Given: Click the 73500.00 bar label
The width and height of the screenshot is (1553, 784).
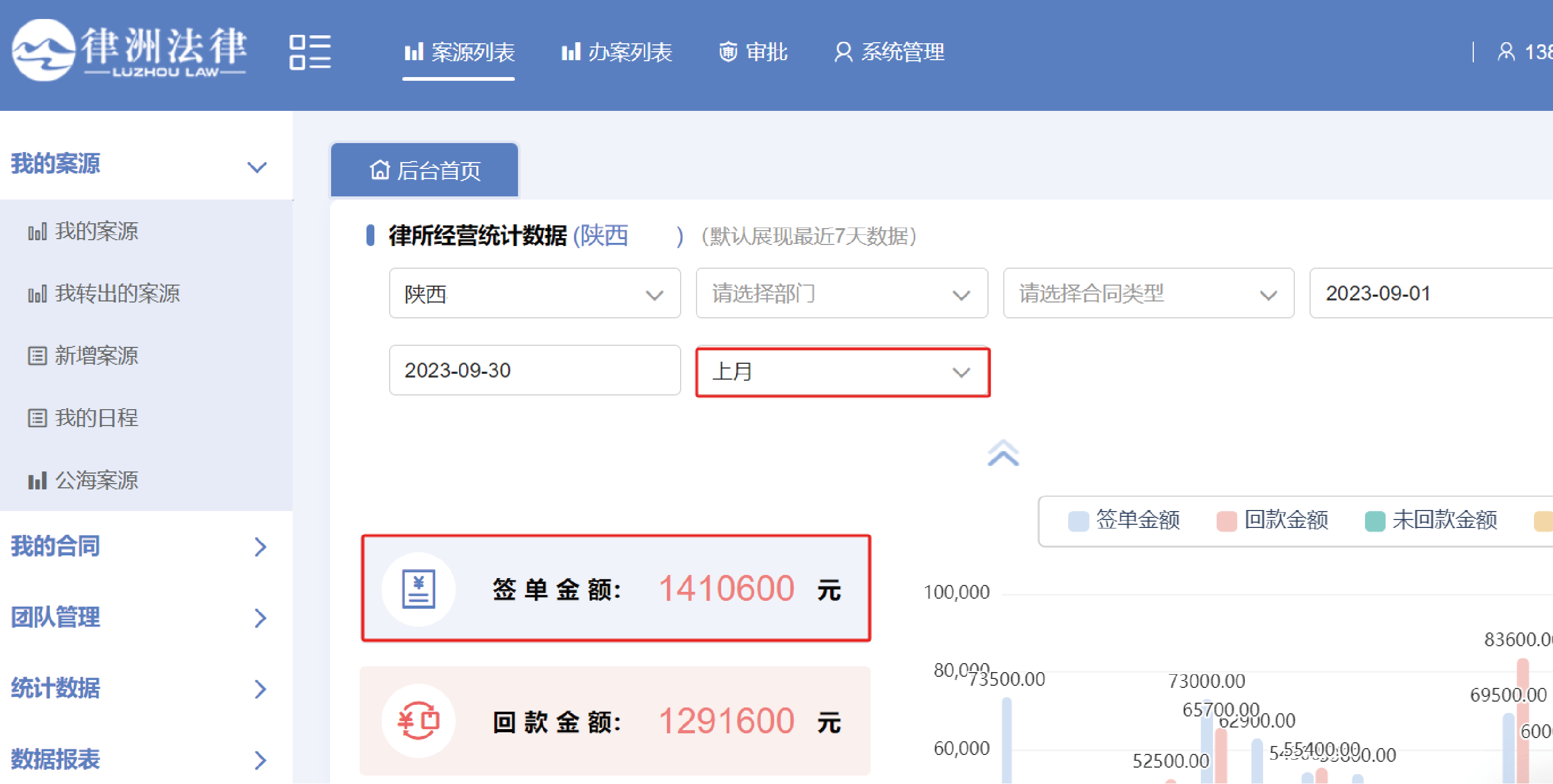Looking at the screenshot, I should [x=1006, y=679].
